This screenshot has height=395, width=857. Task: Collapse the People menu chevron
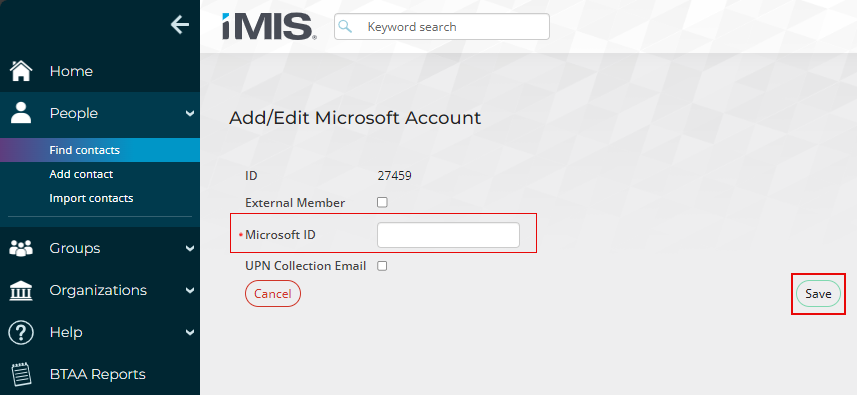pyautogui.click(x=190, y=114)
